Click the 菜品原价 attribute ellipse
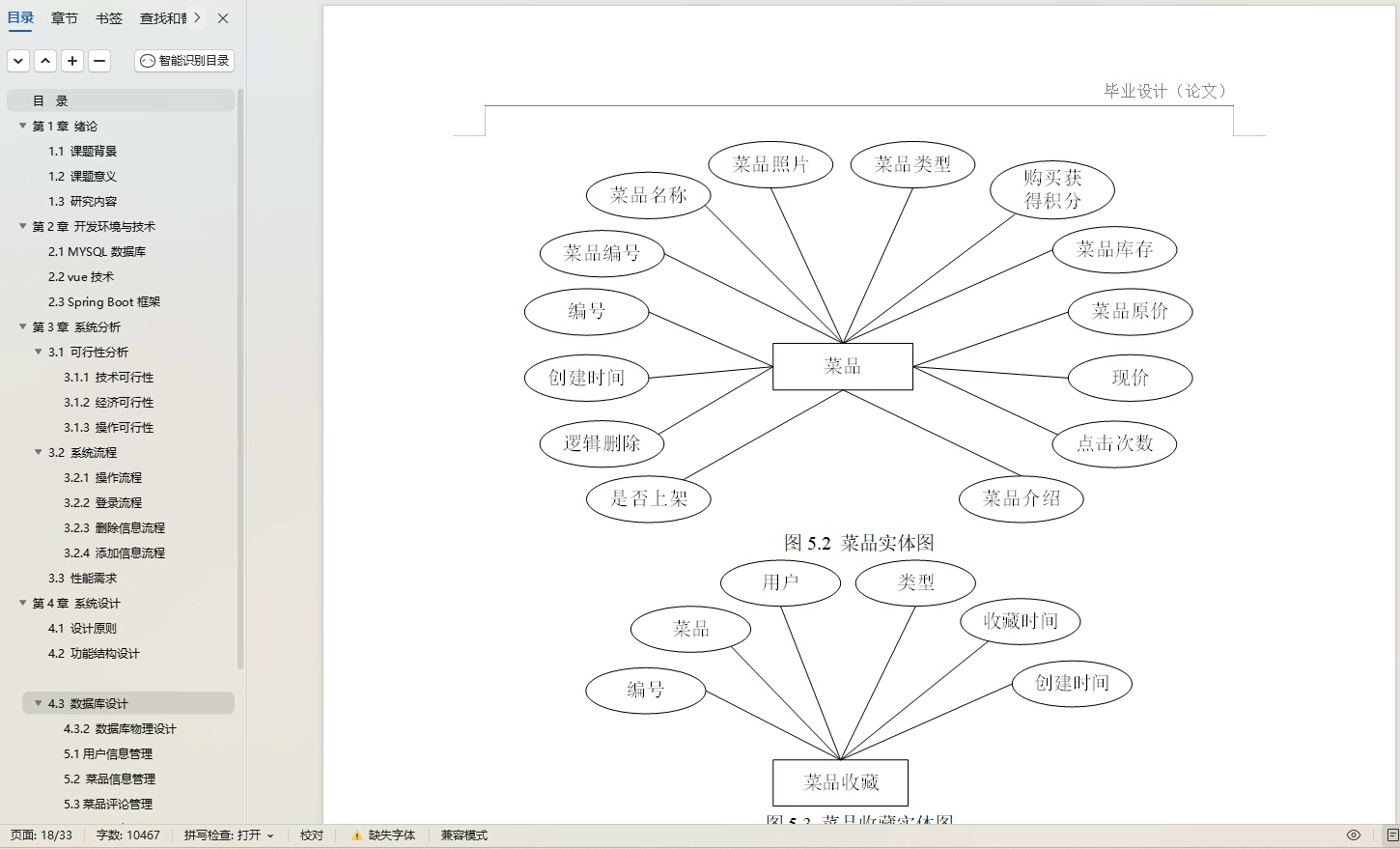This screenshot has width=1400, height=849. coord(1131,311)
